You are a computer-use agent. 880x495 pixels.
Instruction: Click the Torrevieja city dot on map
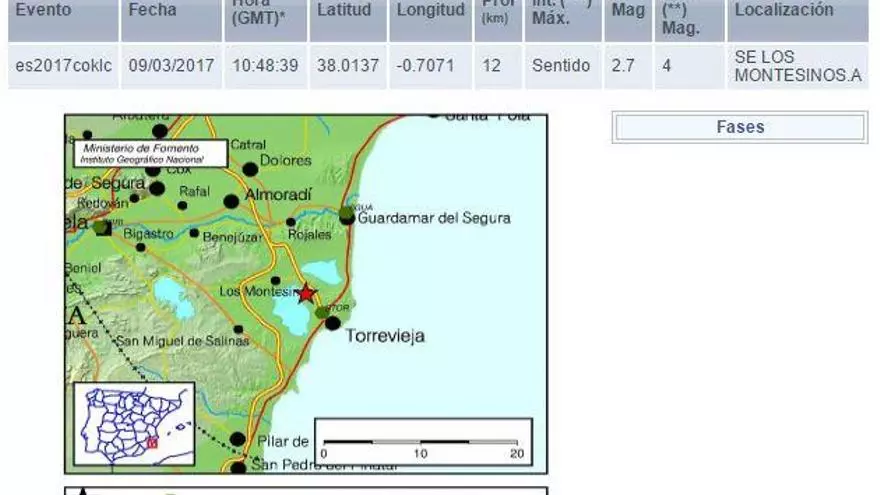click(x=333, y=323)
